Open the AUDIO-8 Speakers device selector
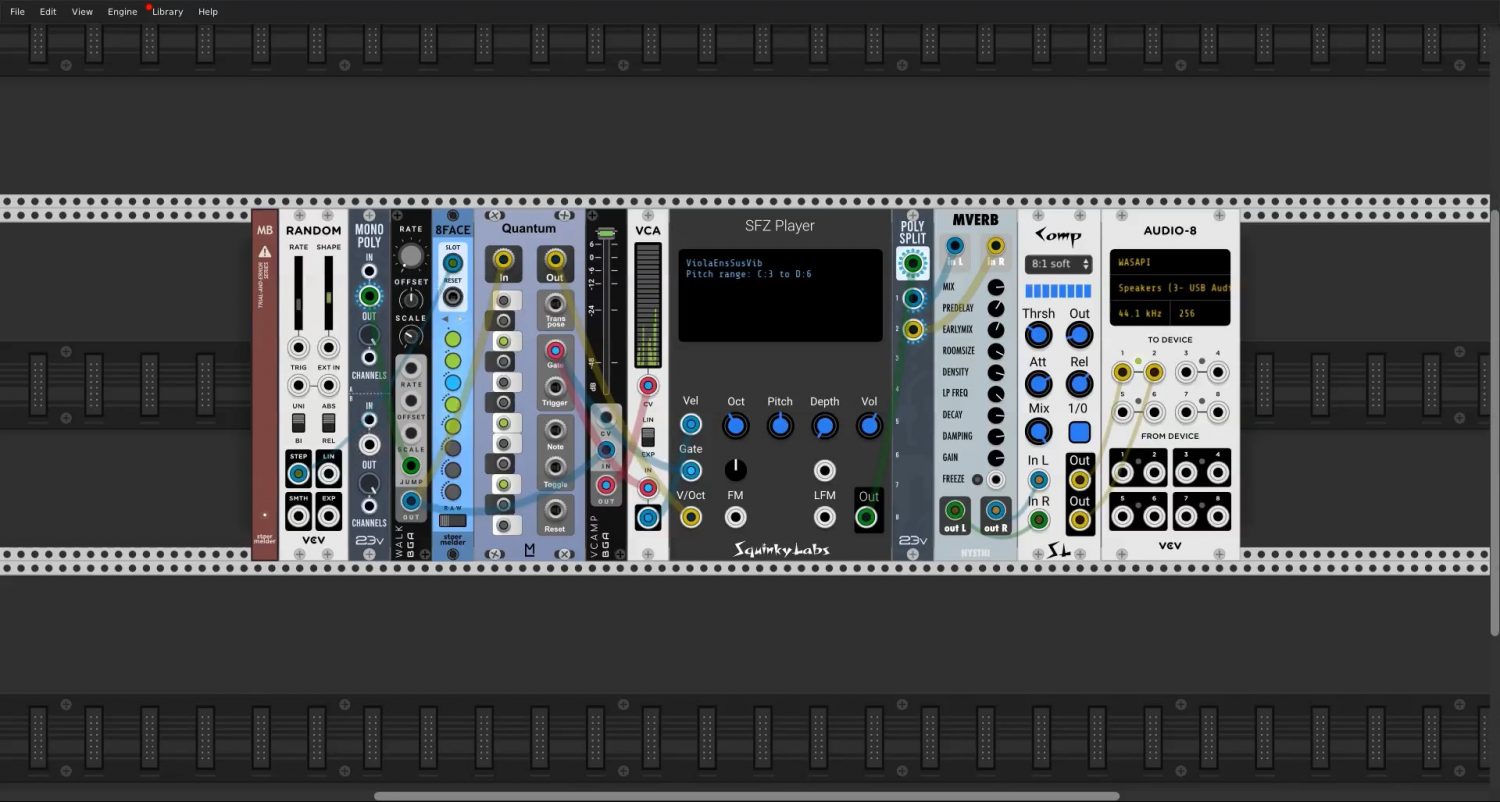The width and height of the screenshot is (1500, 802). click(x=1170, y=288)
